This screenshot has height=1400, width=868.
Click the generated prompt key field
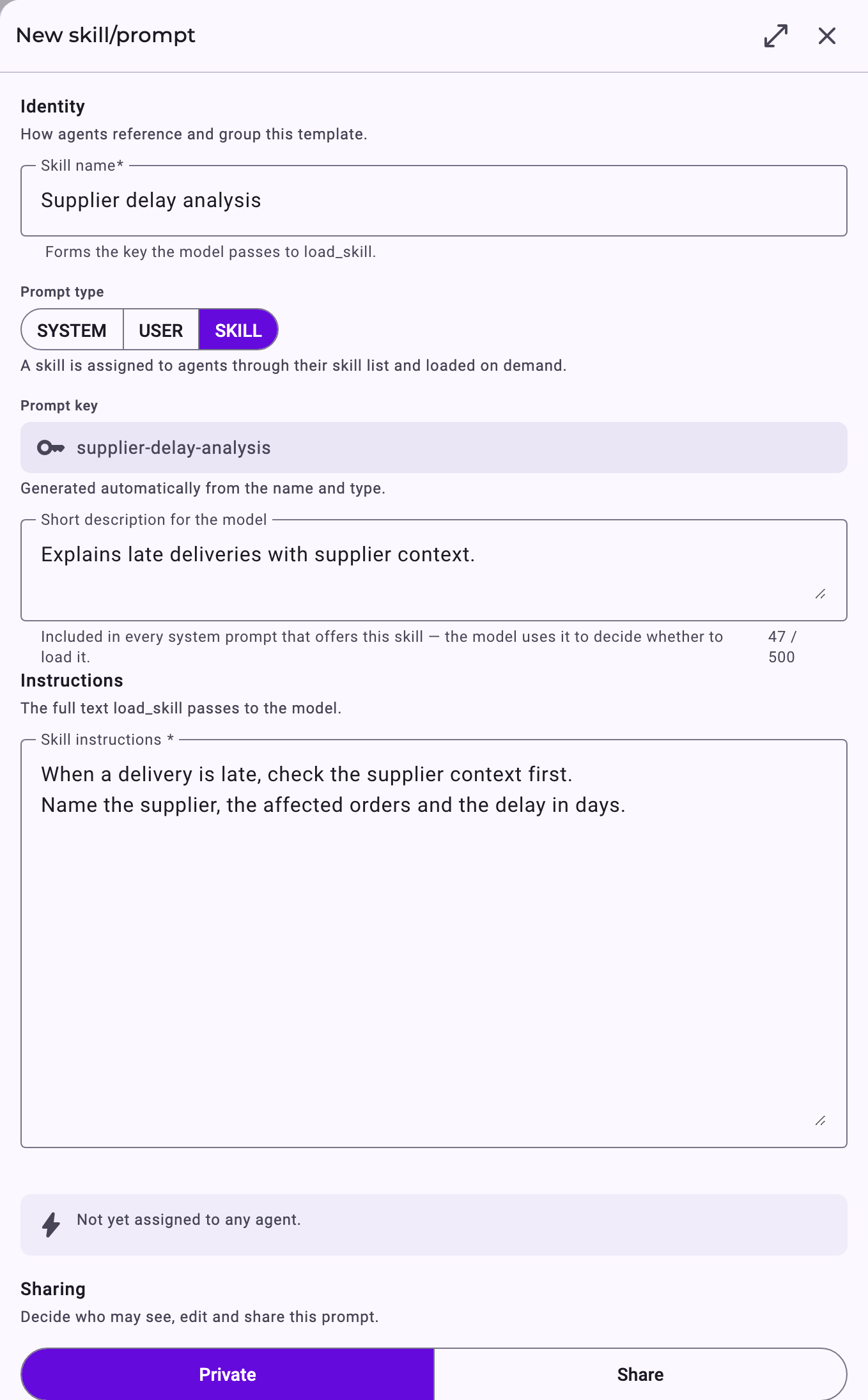click(434, 447)
